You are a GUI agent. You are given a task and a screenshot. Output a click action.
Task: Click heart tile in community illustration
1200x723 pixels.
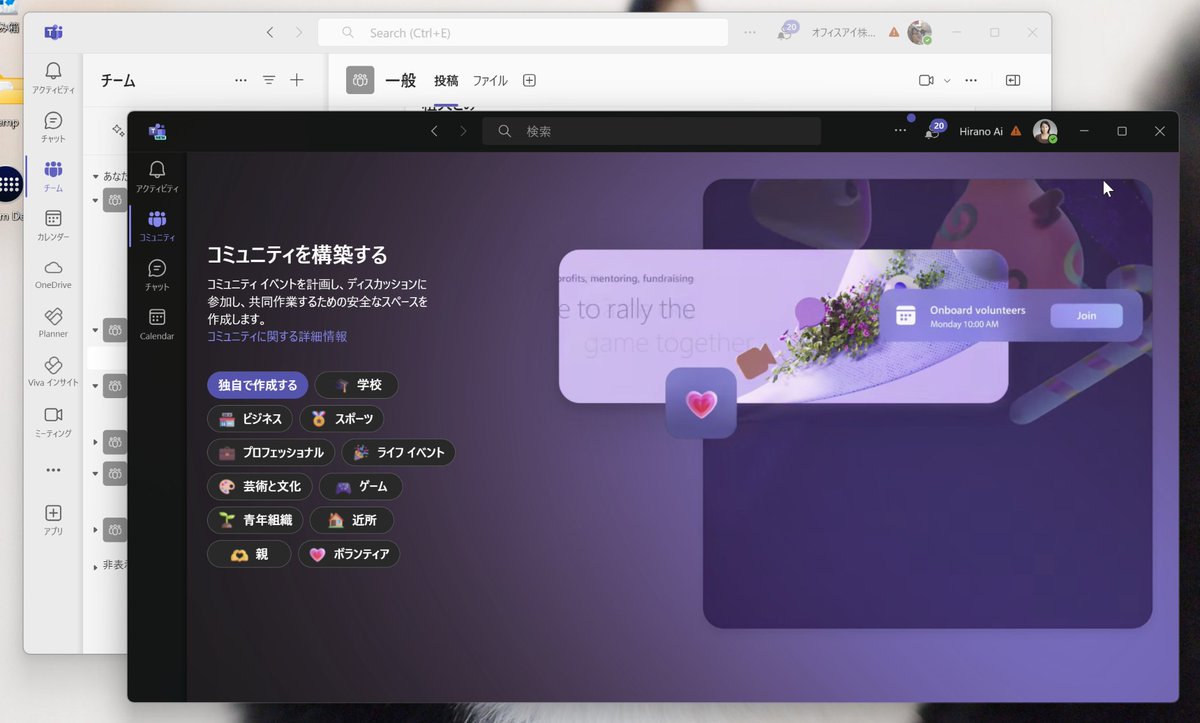click(x=701, y=403)
